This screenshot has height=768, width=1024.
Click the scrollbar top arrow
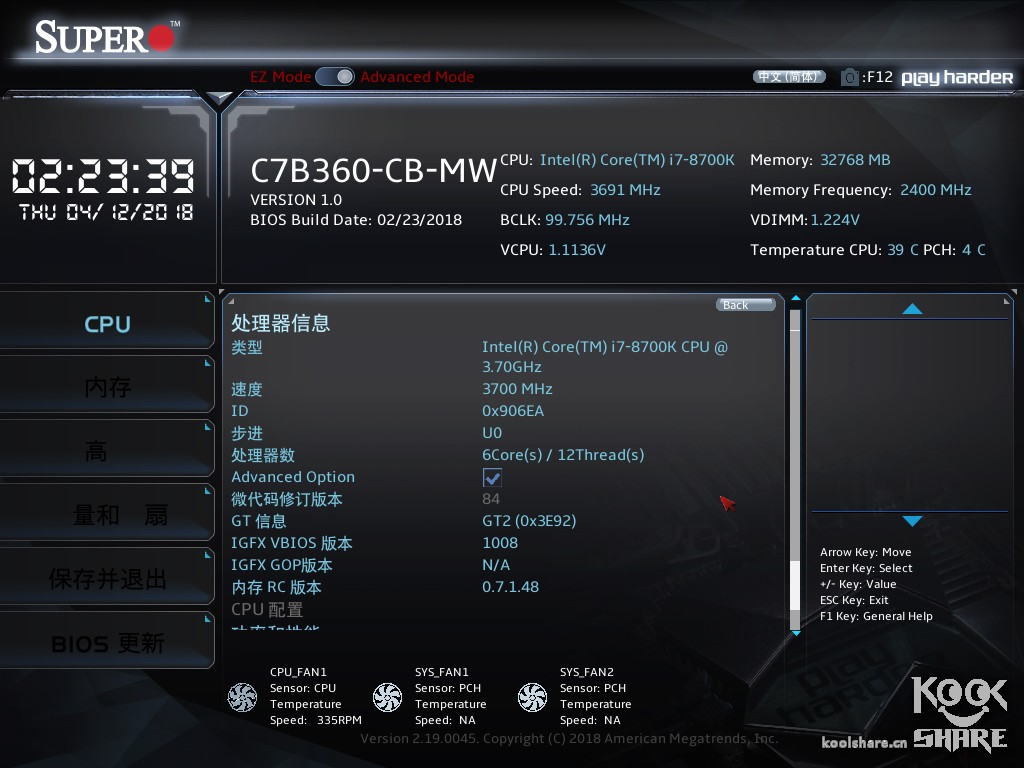point(795,298)
